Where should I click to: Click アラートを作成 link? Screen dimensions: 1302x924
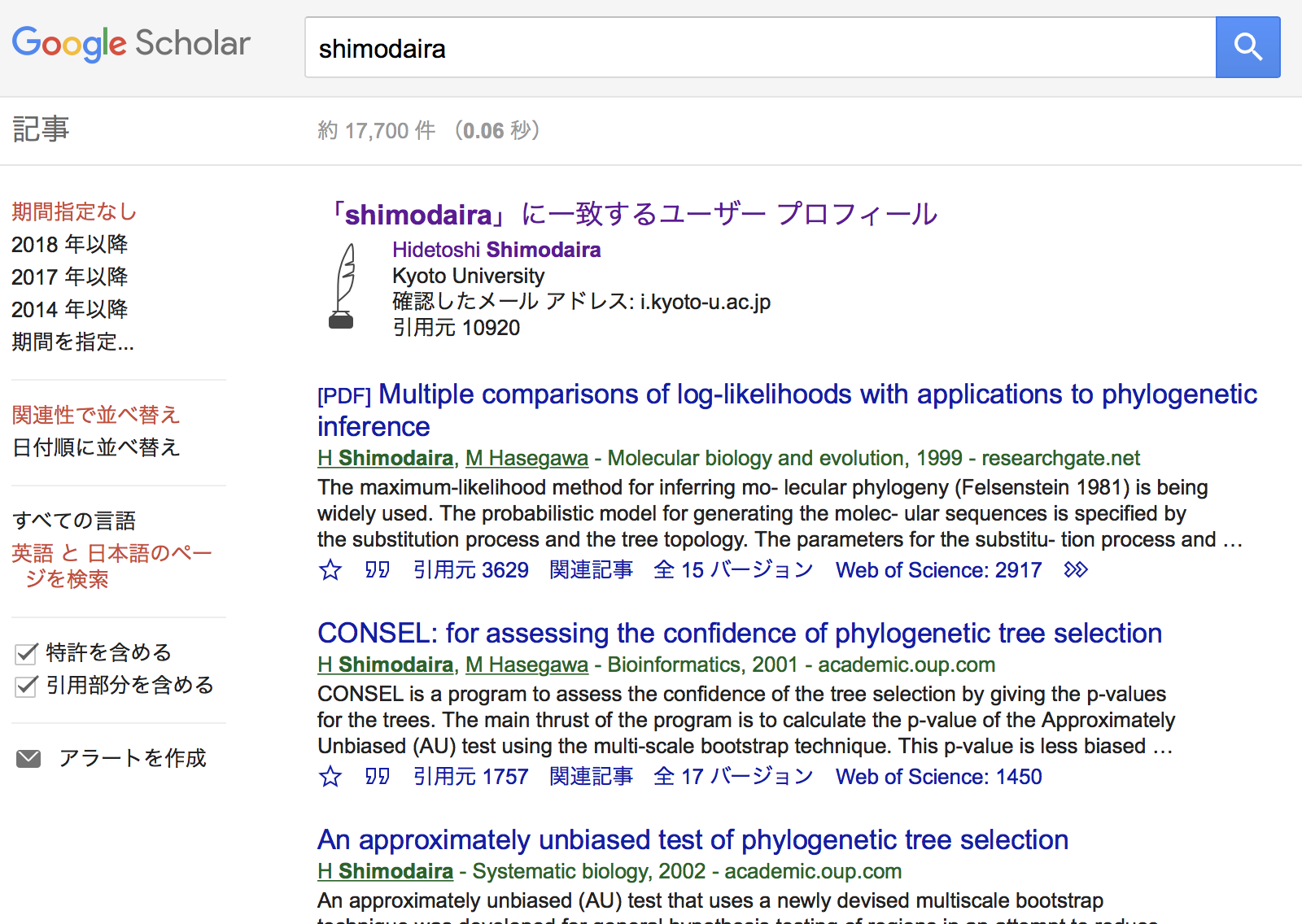133,759
